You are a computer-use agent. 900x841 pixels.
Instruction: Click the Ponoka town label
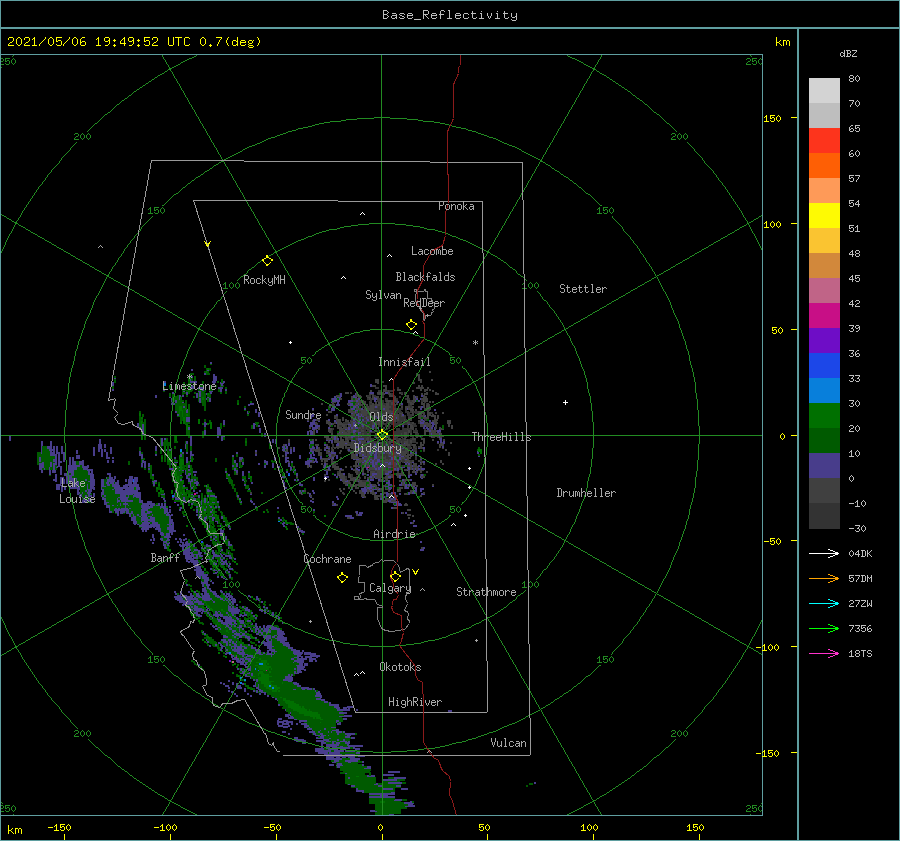(x=456, y=206)
